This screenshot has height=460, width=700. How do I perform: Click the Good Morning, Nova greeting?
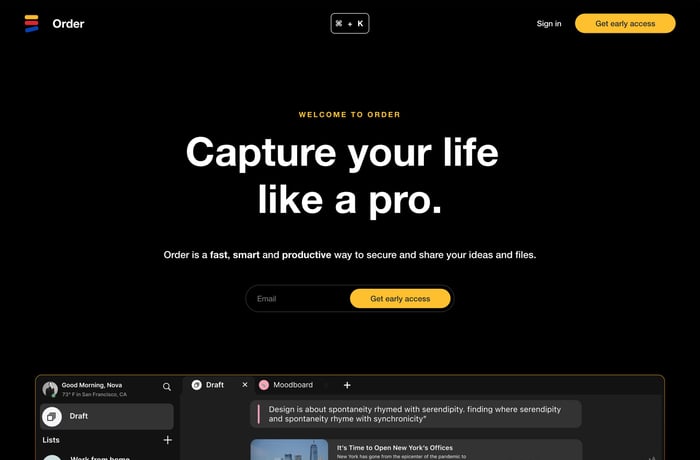[92, 385]
